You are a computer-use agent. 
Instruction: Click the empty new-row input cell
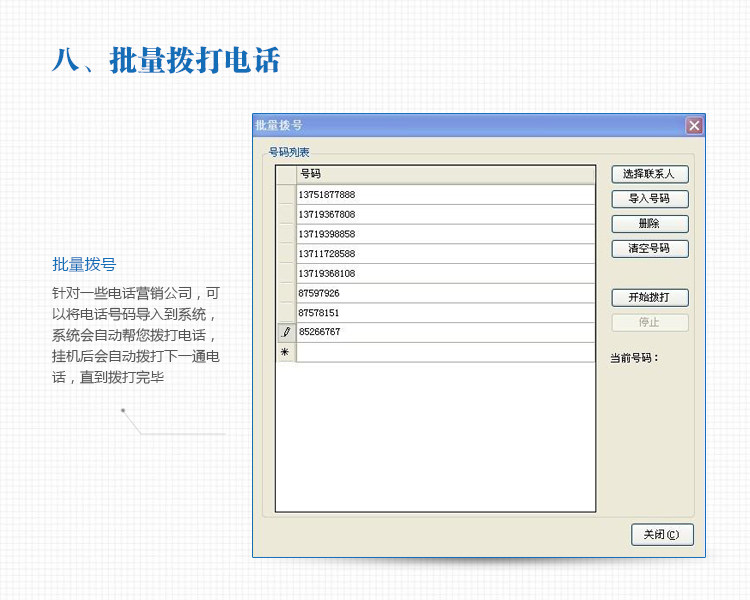[445, 352]
